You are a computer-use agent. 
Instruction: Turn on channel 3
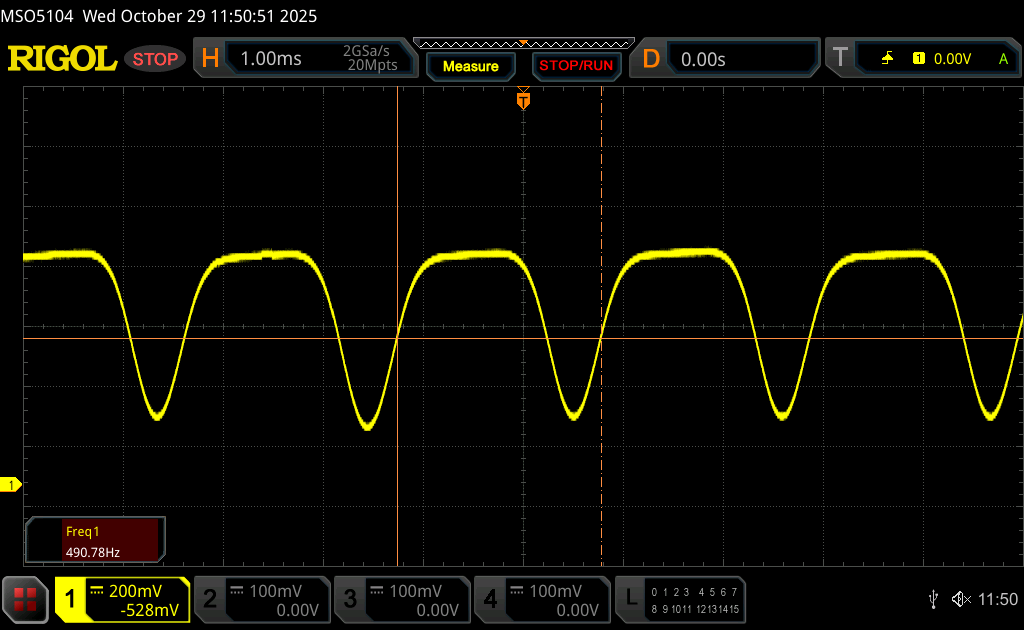[x=401, y=599]
